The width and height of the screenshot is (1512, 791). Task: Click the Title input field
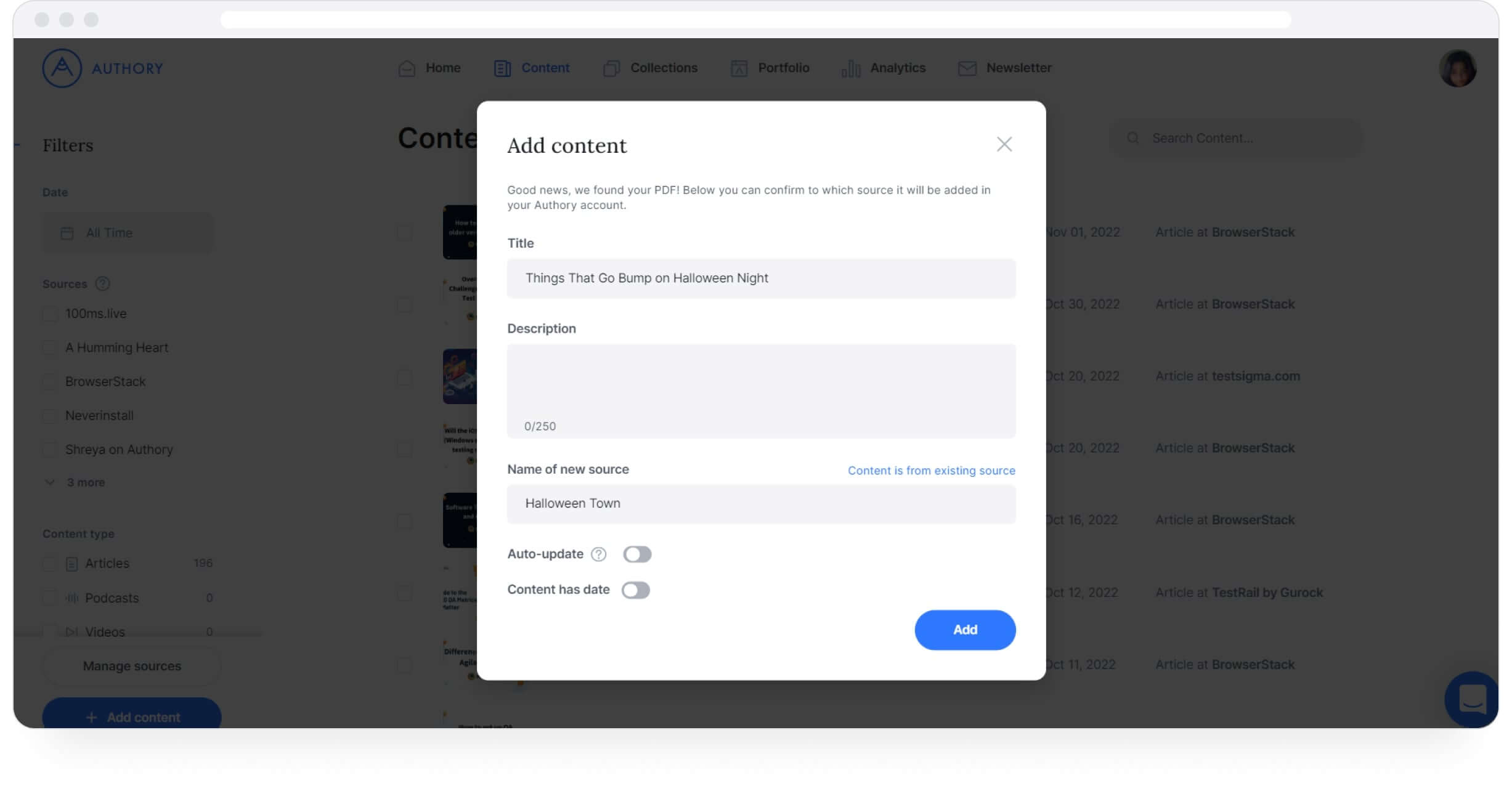tap(761, 278)
